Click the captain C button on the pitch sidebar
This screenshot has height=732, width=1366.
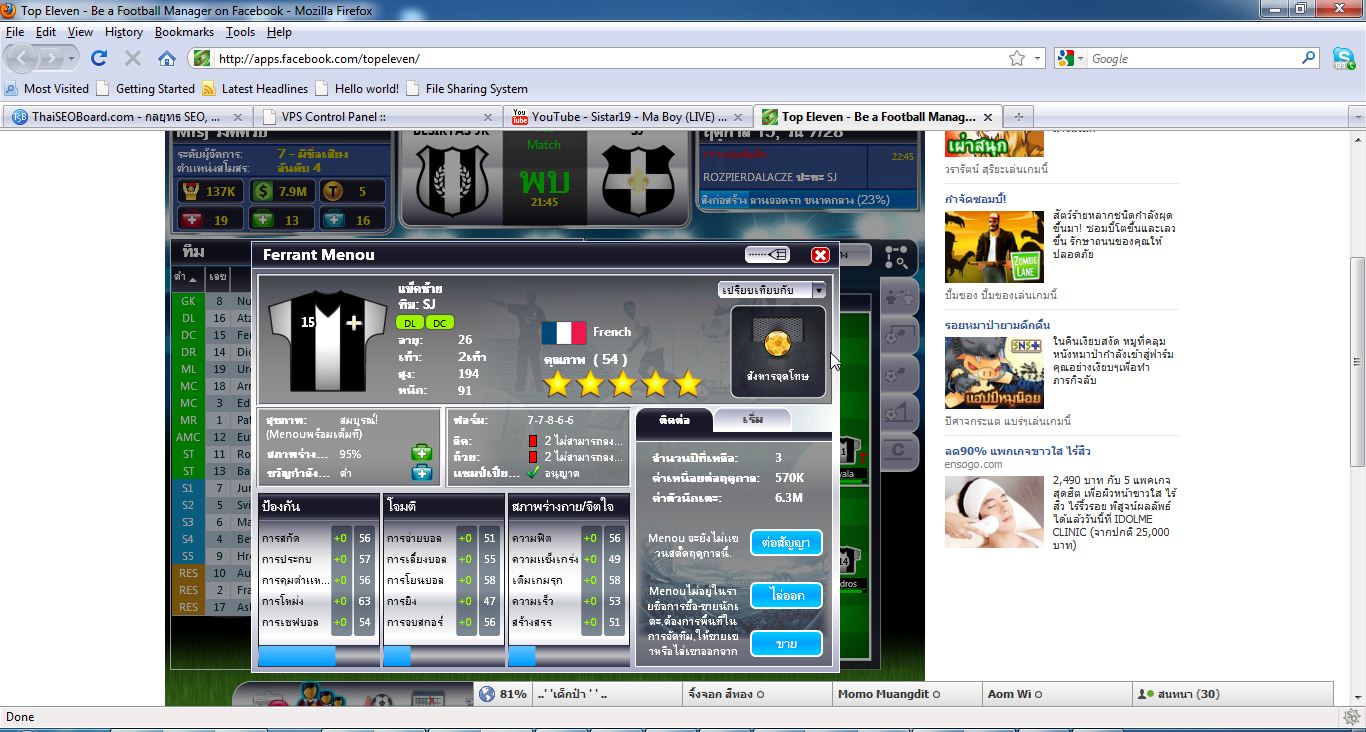[898, 450]
